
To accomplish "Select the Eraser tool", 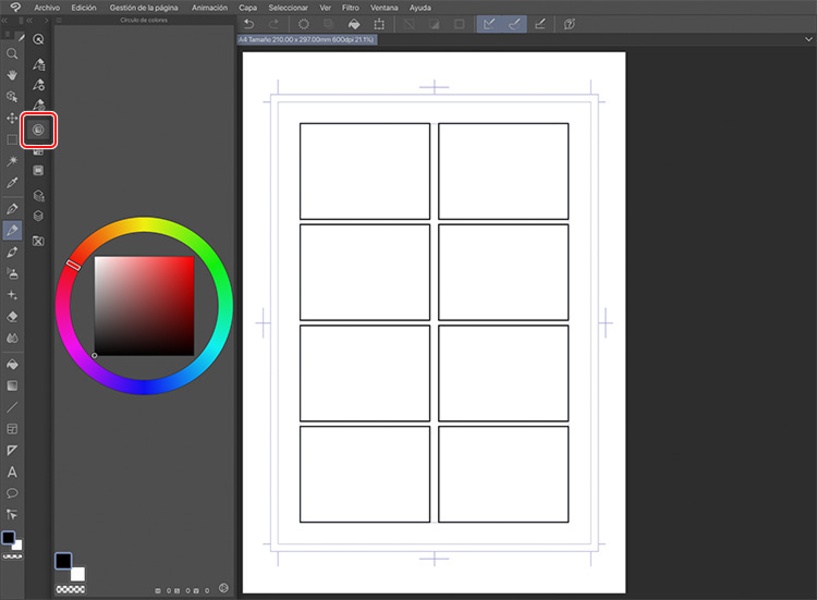I will tap(12, 316).
